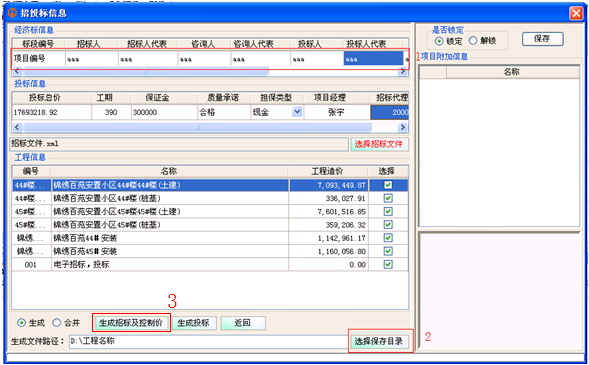
Task: Click the 工程造价 column header
Action: (327, 171)
